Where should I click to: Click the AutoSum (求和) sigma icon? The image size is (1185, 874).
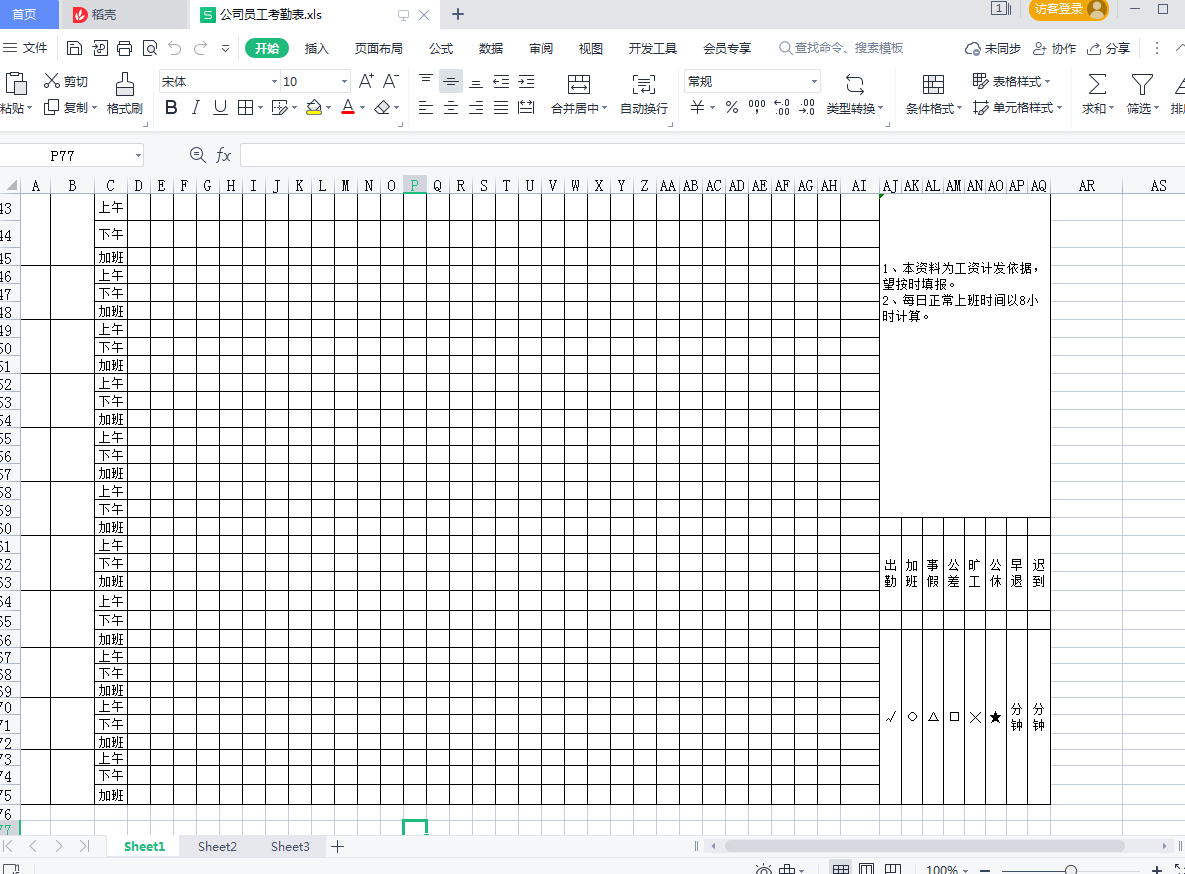click(x=1097, y=84)
